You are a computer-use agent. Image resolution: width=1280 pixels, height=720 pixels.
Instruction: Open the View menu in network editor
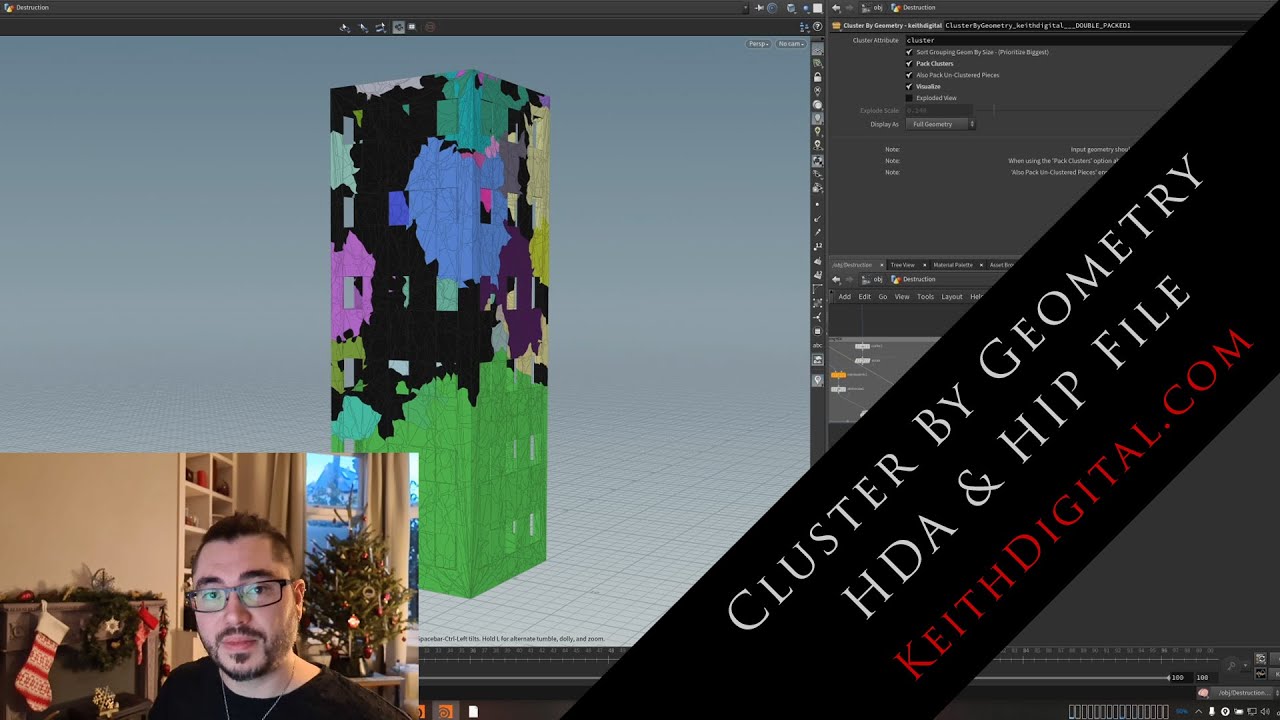pyautogui.click(x=902, y=297)
